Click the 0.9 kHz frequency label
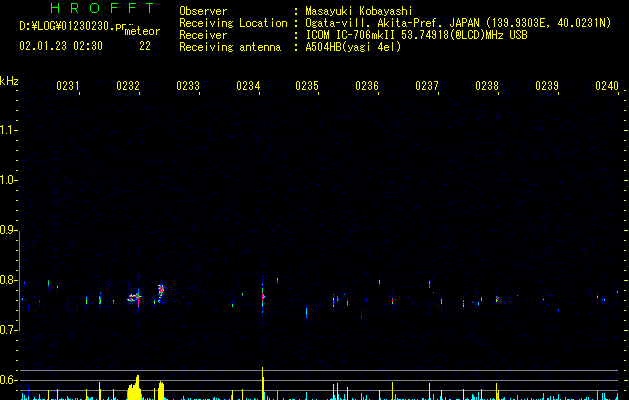 (8, 230)
